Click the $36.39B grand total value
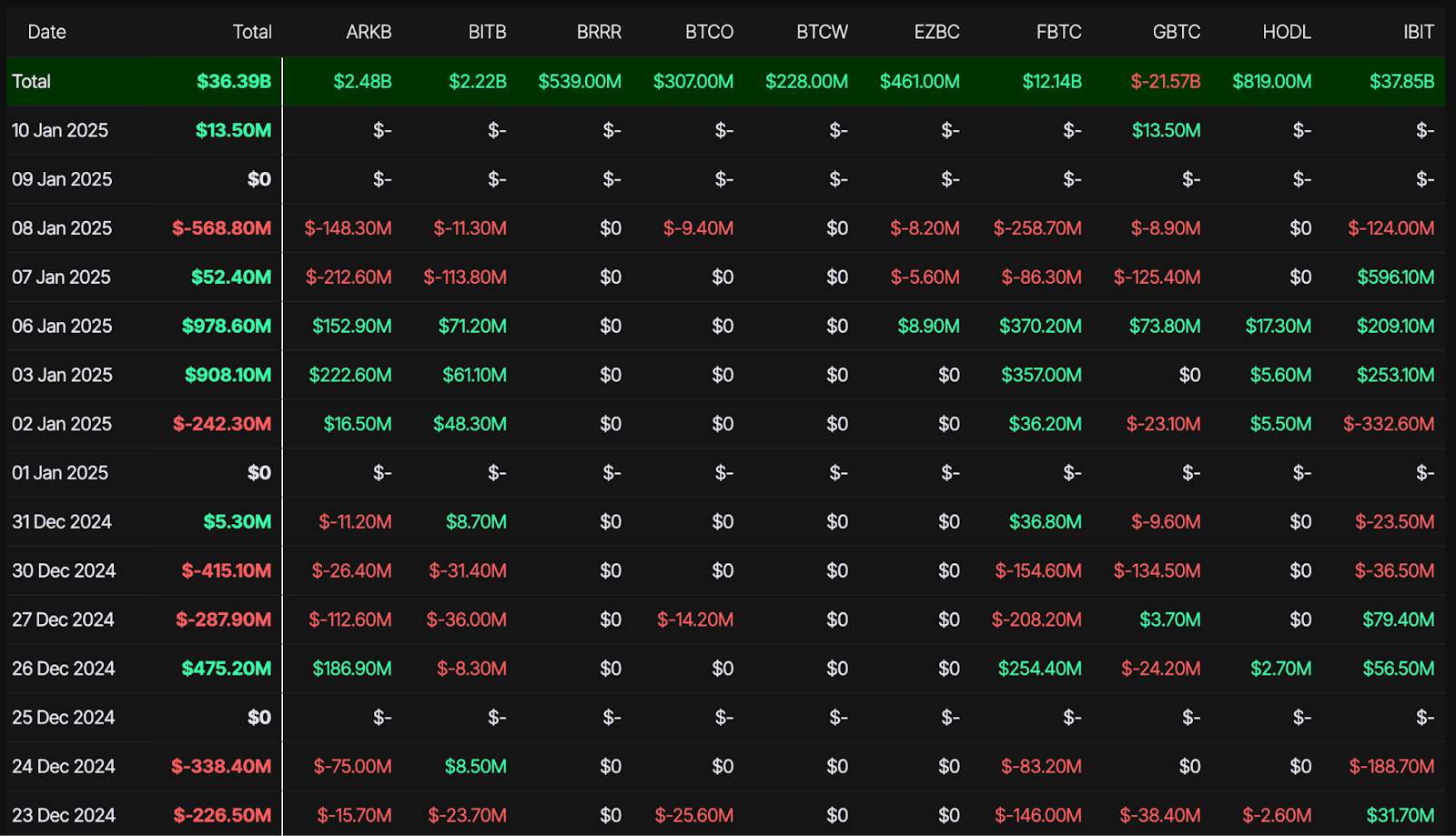Viewport: 1456px width, 836px height. click(234, 81)
